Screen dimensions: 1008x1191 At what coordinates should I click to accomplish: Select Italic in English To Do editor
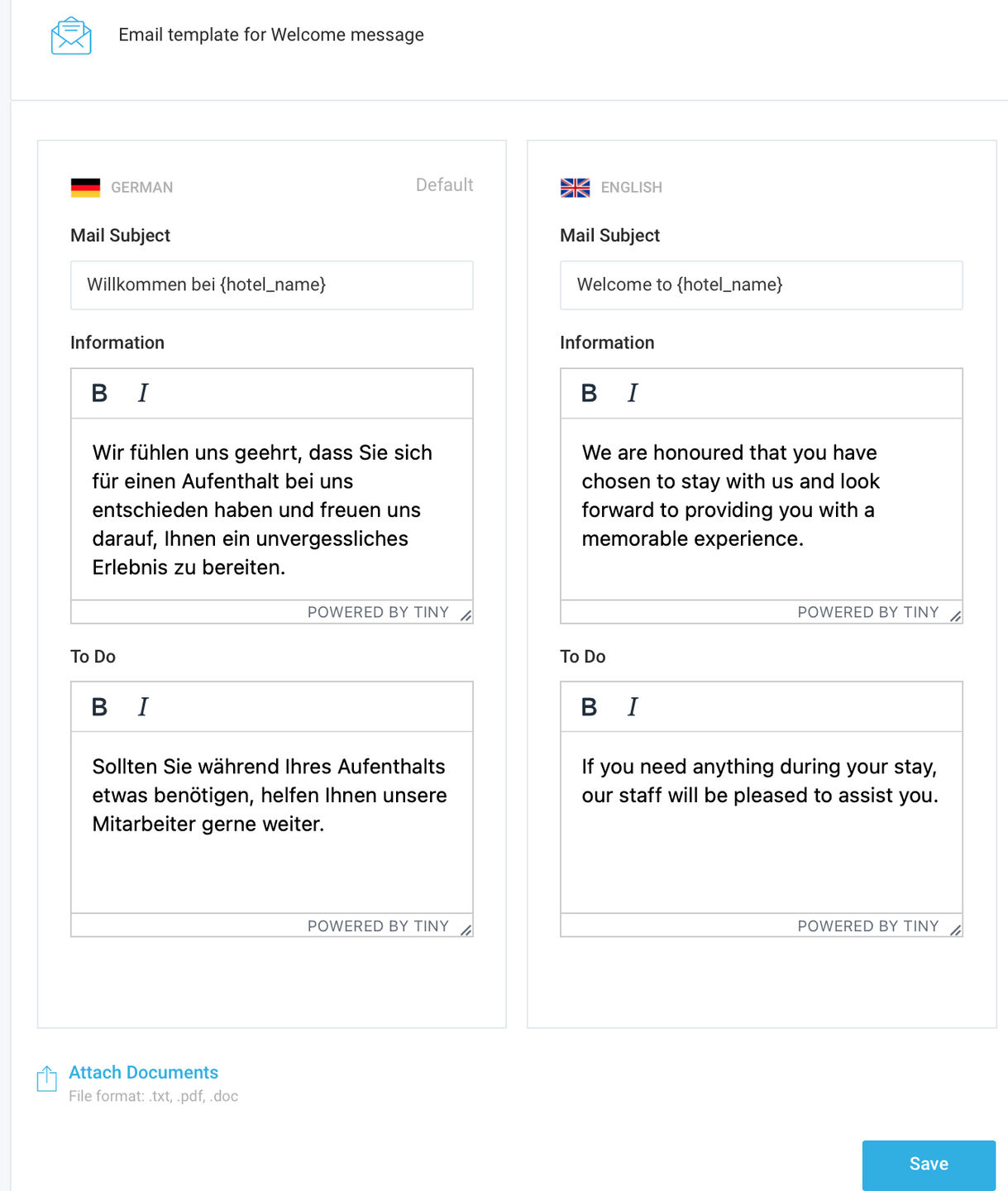point(633,707)
